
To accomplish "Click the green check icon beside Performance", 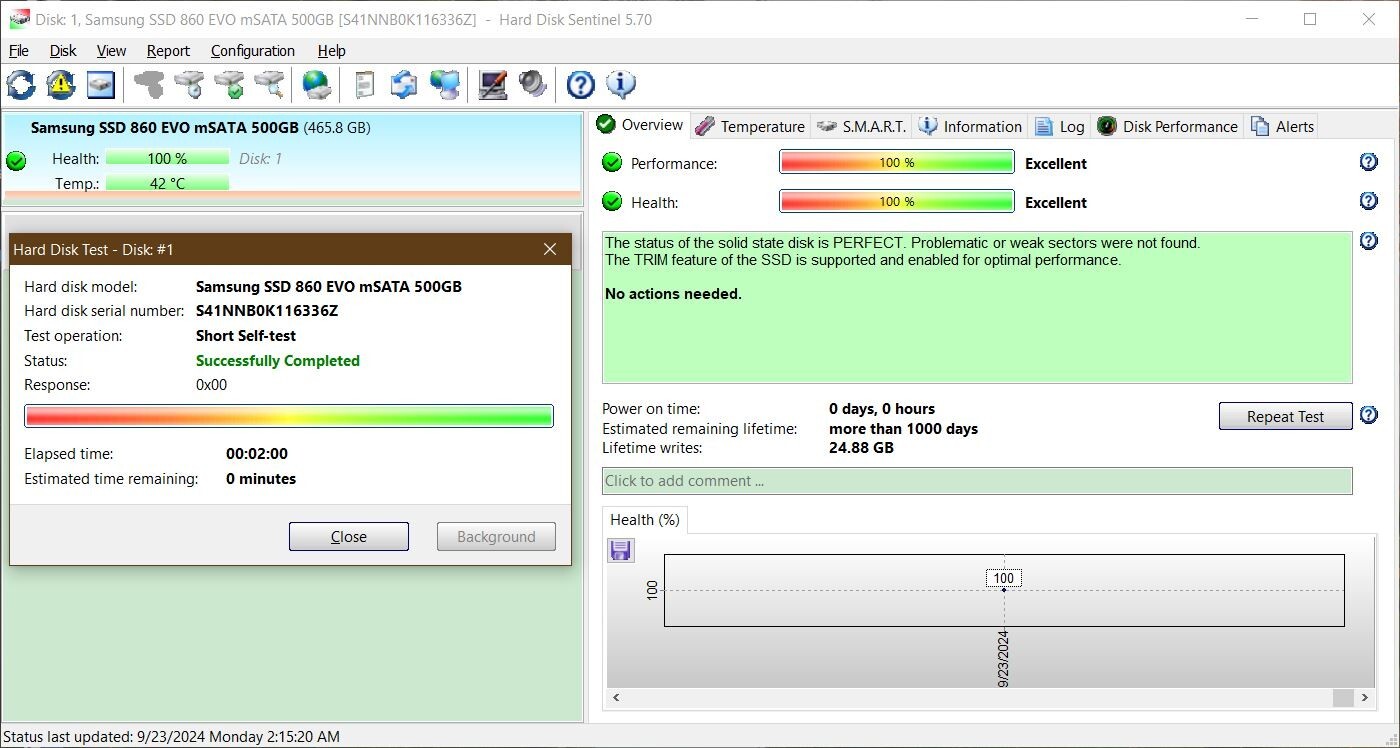I will pyautogui.click(x=612, y=163).
